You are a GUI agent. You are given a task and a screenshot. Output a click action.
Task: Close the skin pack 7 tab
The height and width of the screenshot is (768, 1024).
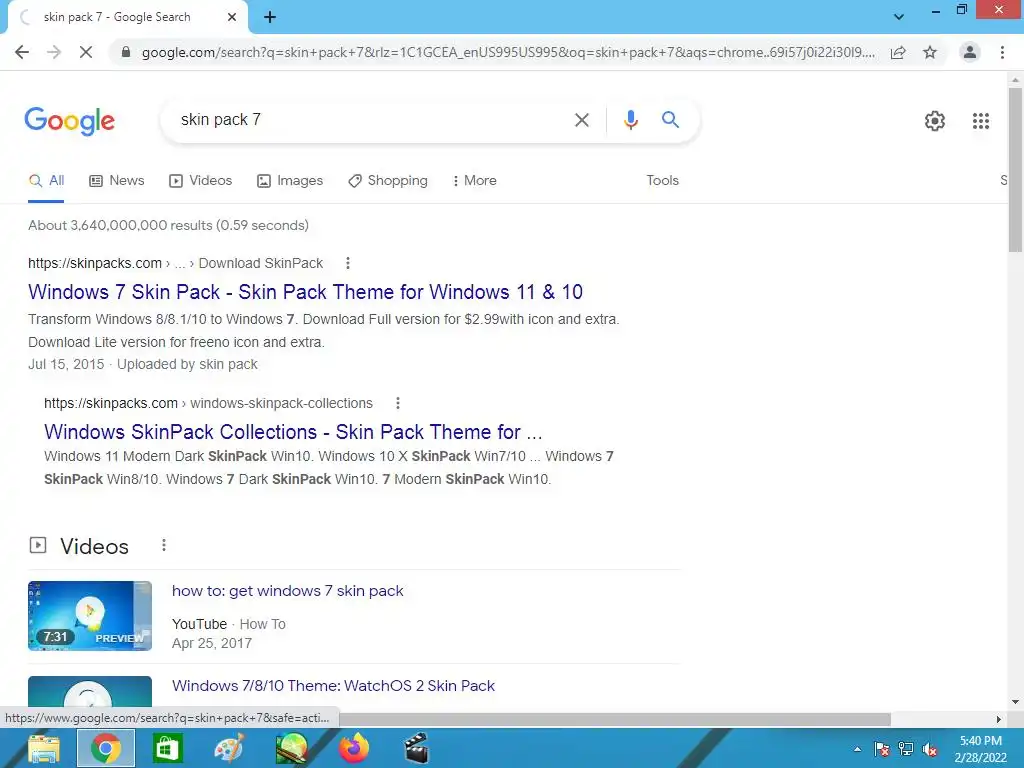tap(232, 17)
